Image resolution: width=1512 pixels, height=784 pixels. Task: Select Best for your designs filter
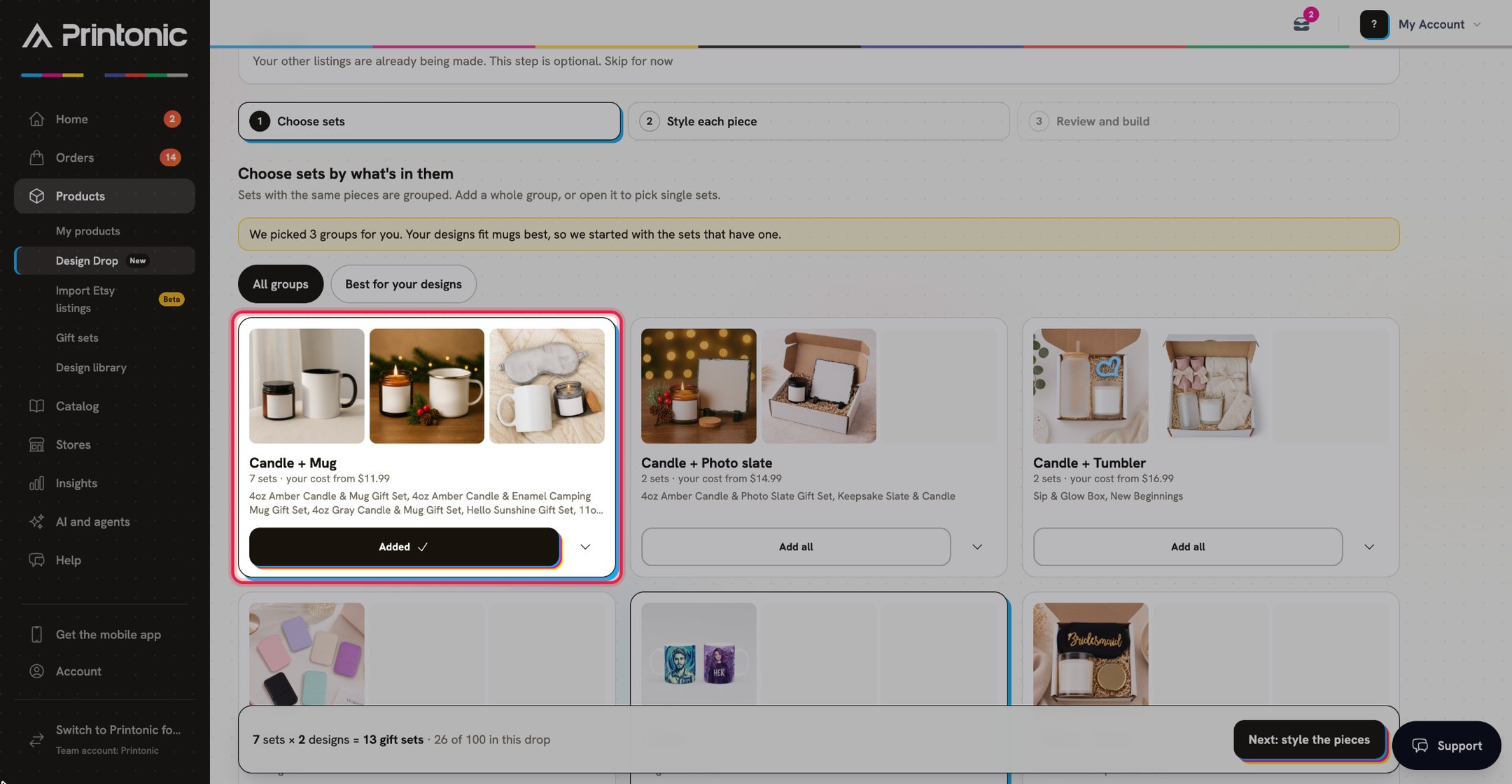tap(403, 284)
